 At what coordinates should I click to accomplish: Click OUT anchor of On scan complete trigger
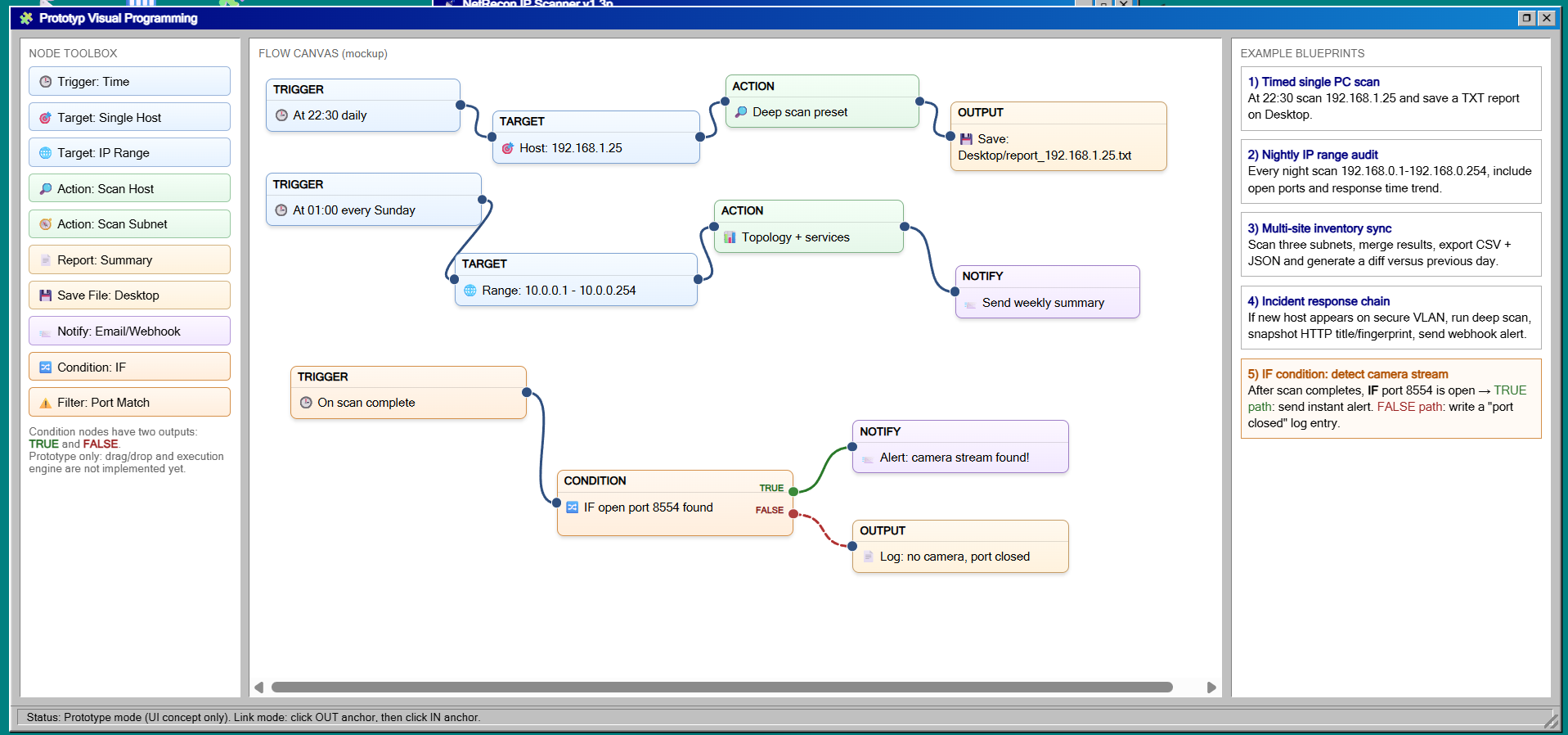coord(527,393)
